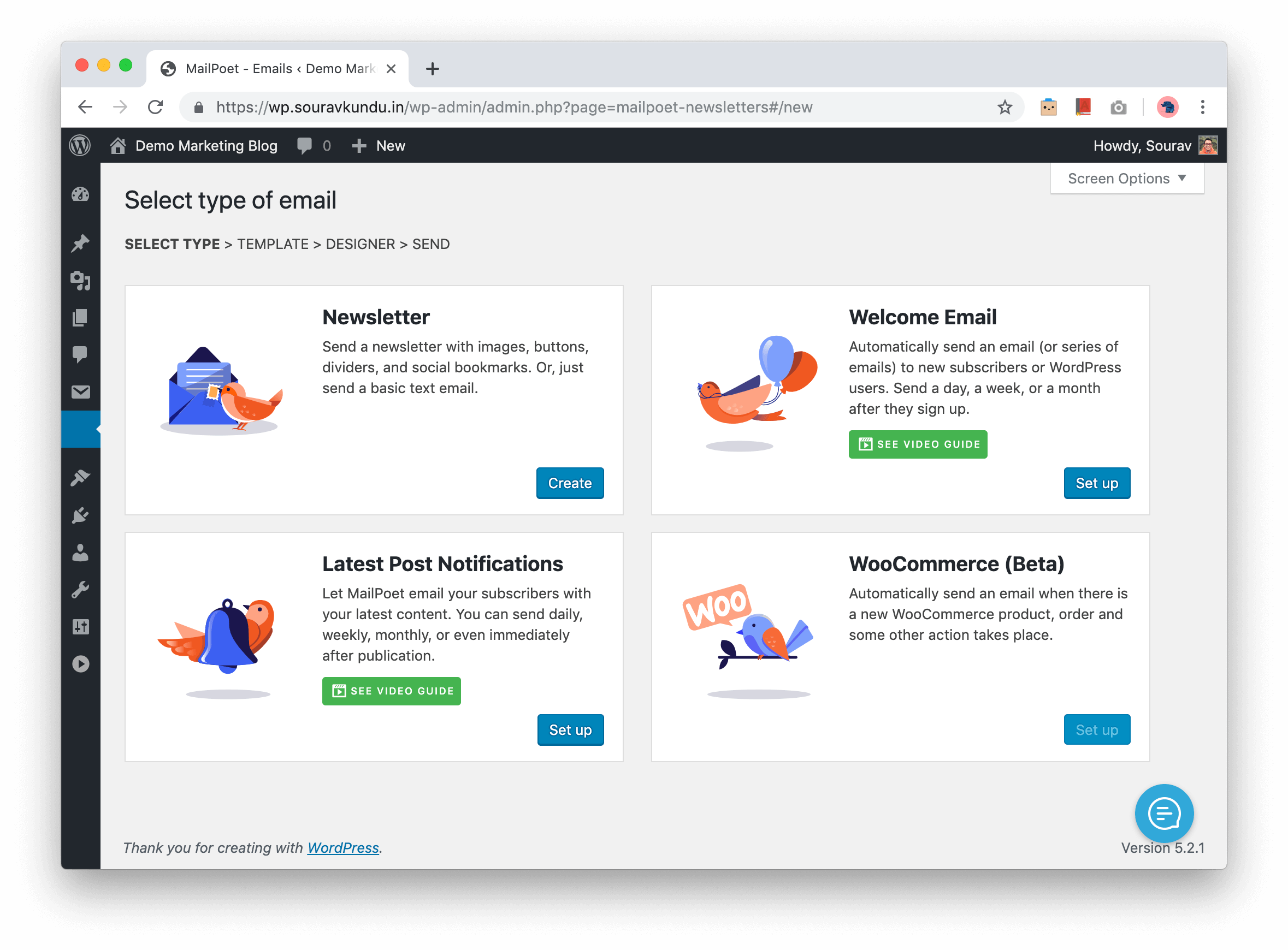
Task: Expand comments count dropdown in toolbar
Action: [311, 144]
